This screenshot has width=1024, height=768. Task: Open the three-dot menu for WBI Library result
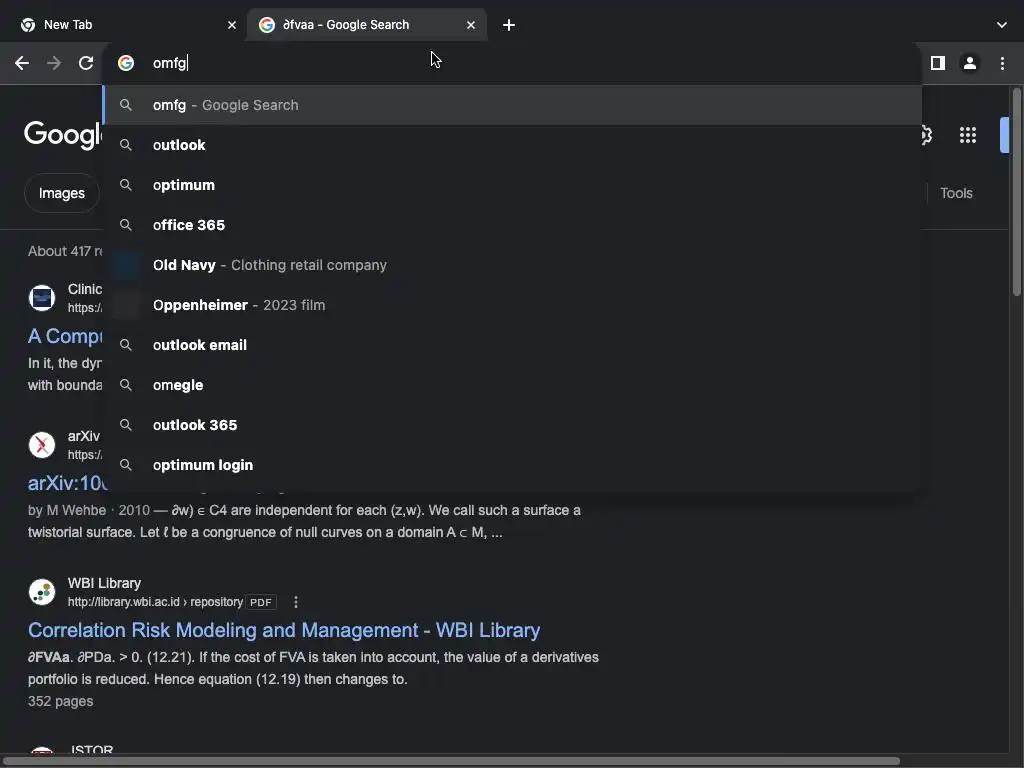tap(296, 602)
